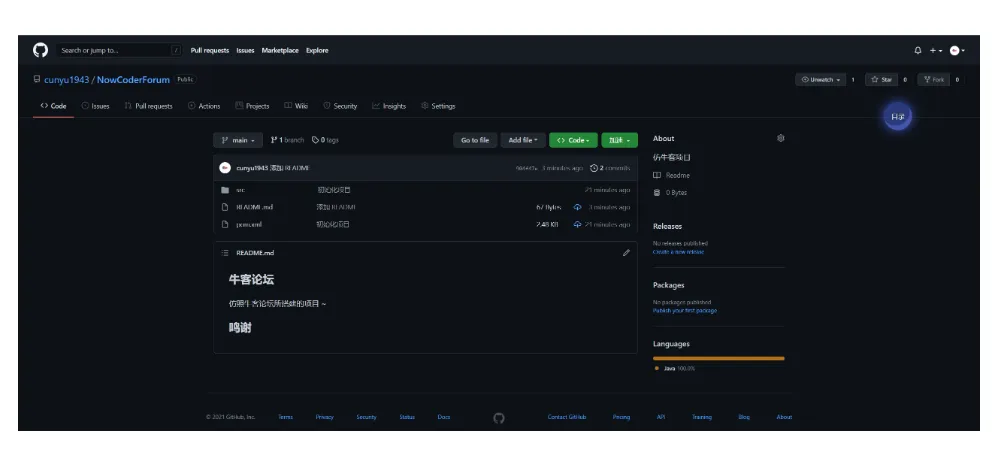Click the commit author avatar
This screenshot has width=997, height=449.
point(224,168)
